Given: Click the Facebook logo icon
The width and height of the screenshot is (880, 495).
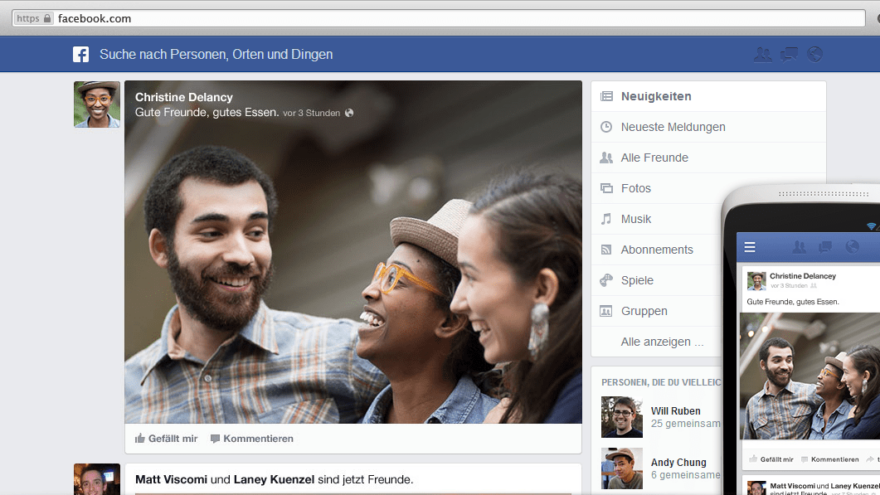Looking at the screenshot, I should click(x=81, y=54).
